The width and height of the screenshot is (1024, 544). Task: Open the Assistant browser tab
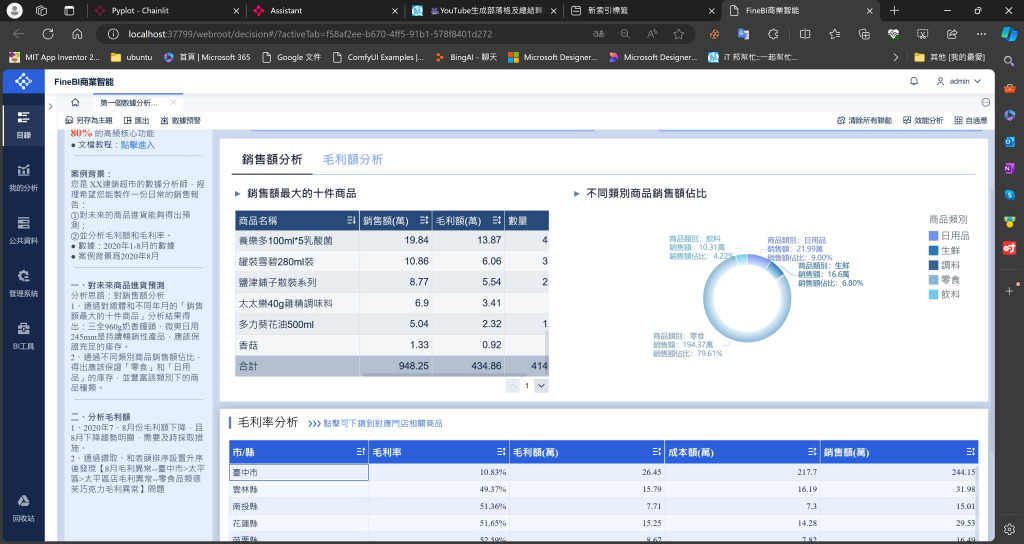point(326,10)
